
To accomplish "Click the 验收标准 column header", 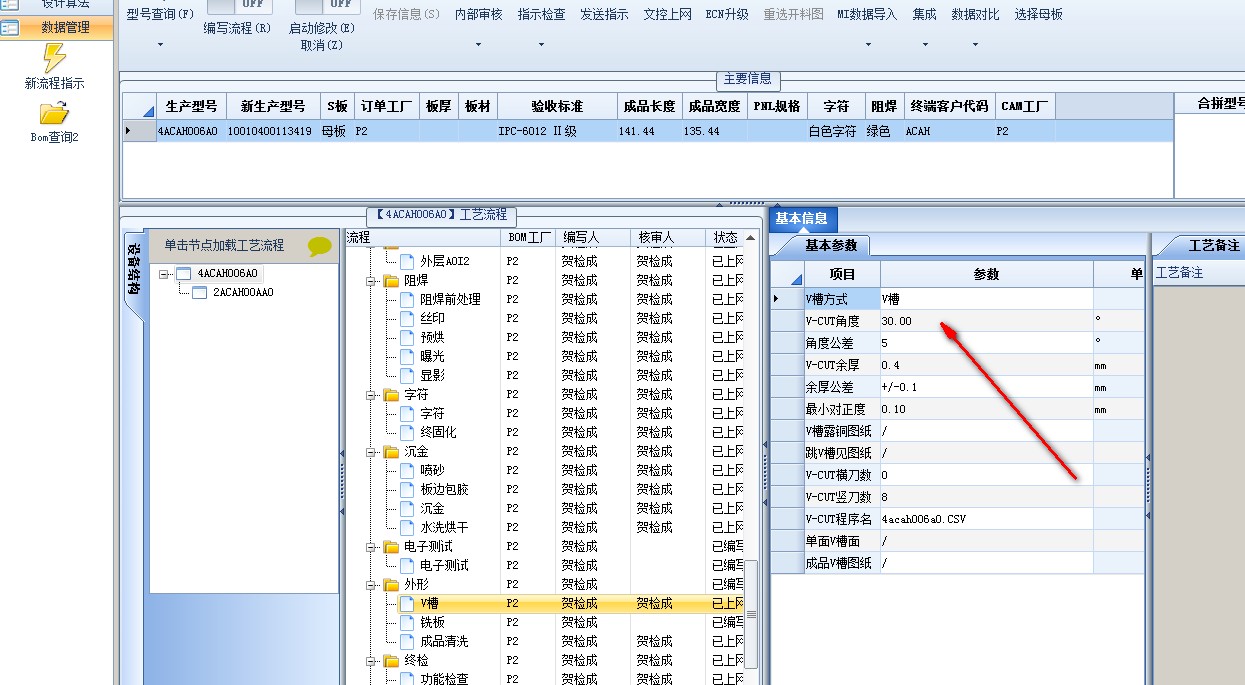I will [x=556, y=106].
